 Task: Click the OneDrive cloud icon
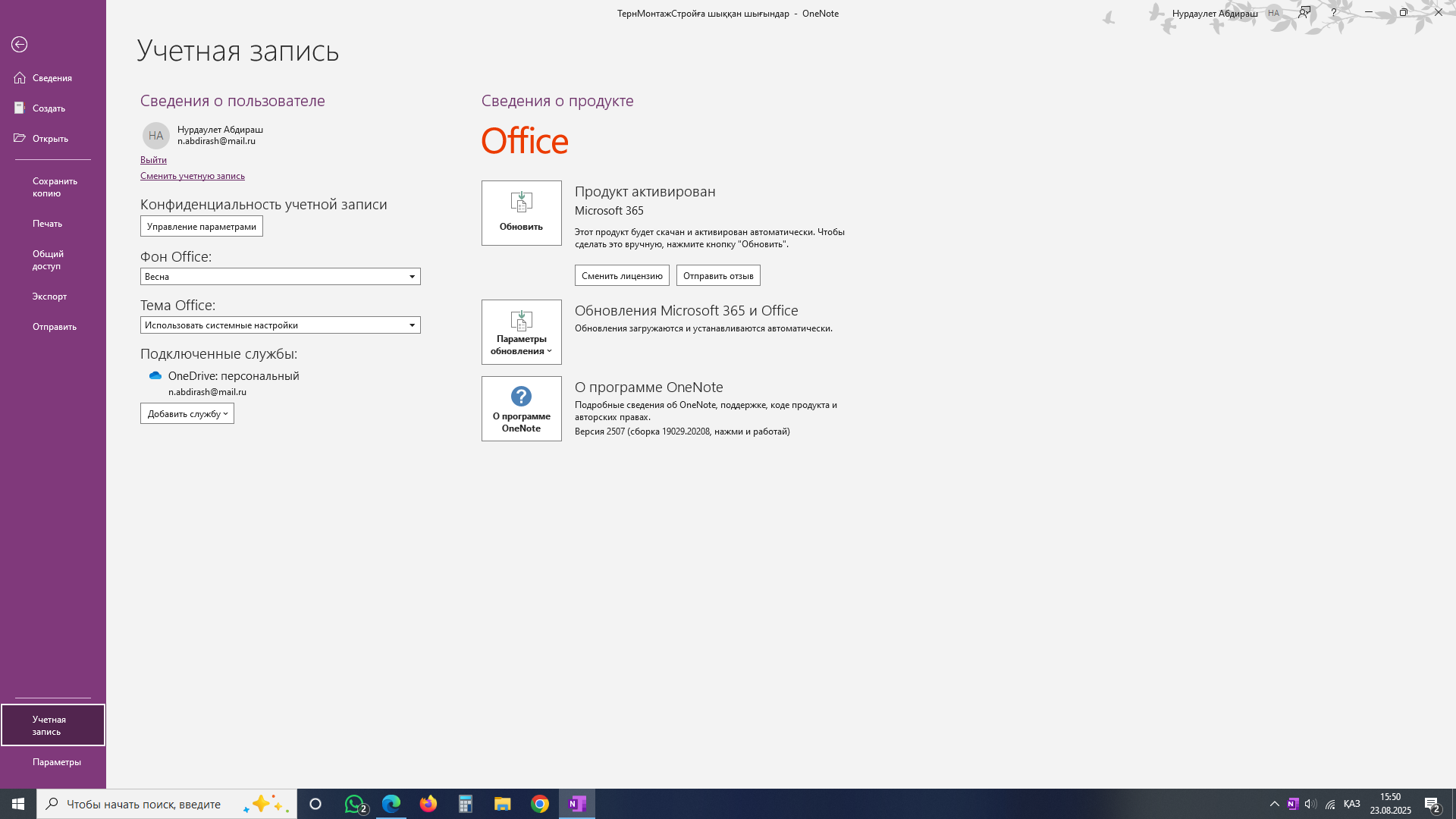coord(155,376)
